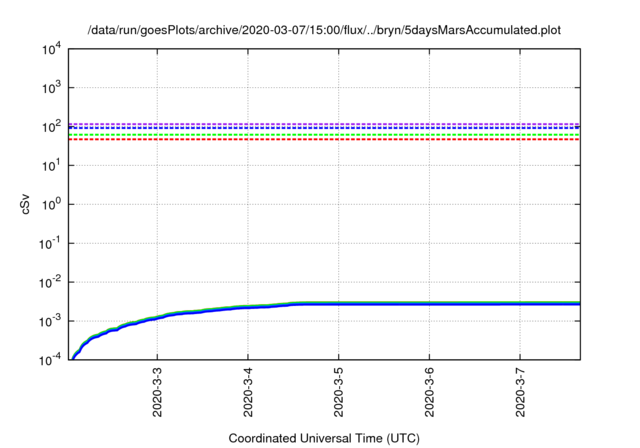Click the 10^-3 y-axis tick label
640x448 pixels.
click(50, 321)
